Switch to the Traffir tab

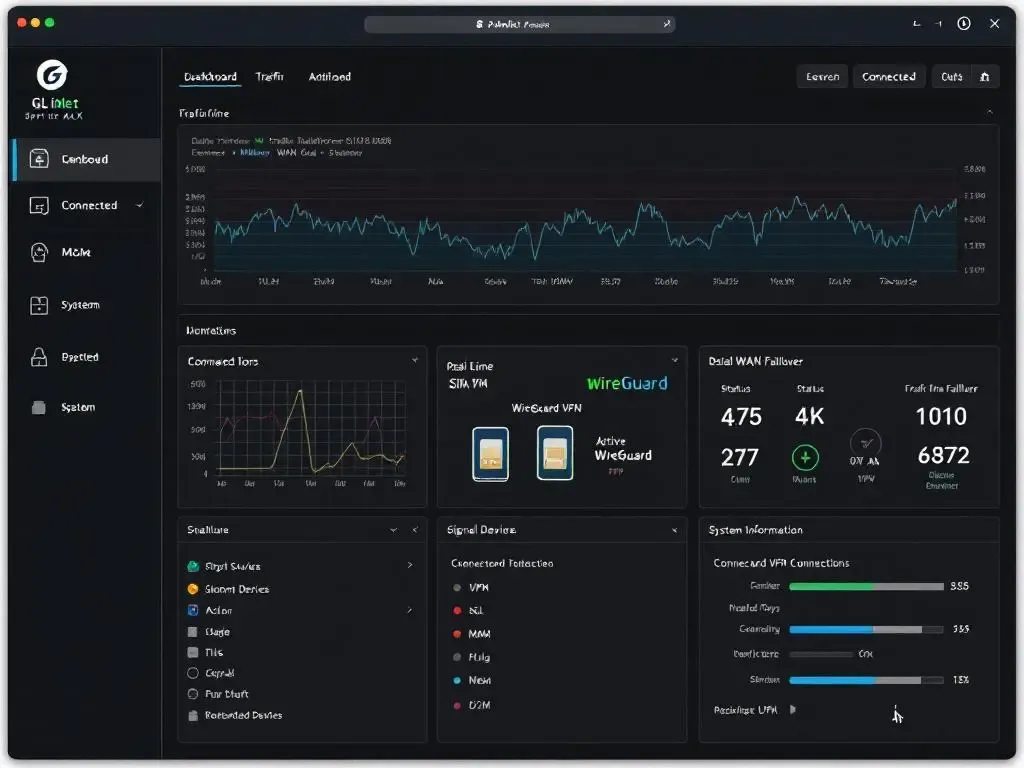point(270,77)
